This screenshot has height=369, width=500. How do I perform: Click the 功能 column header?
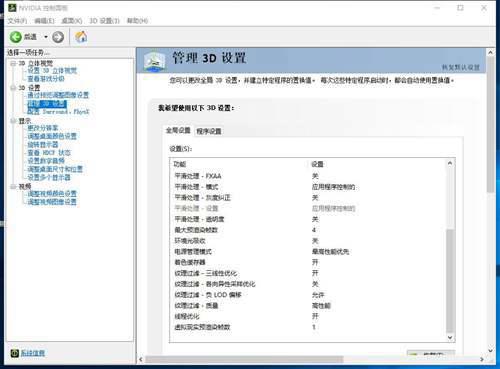(180, 164)
